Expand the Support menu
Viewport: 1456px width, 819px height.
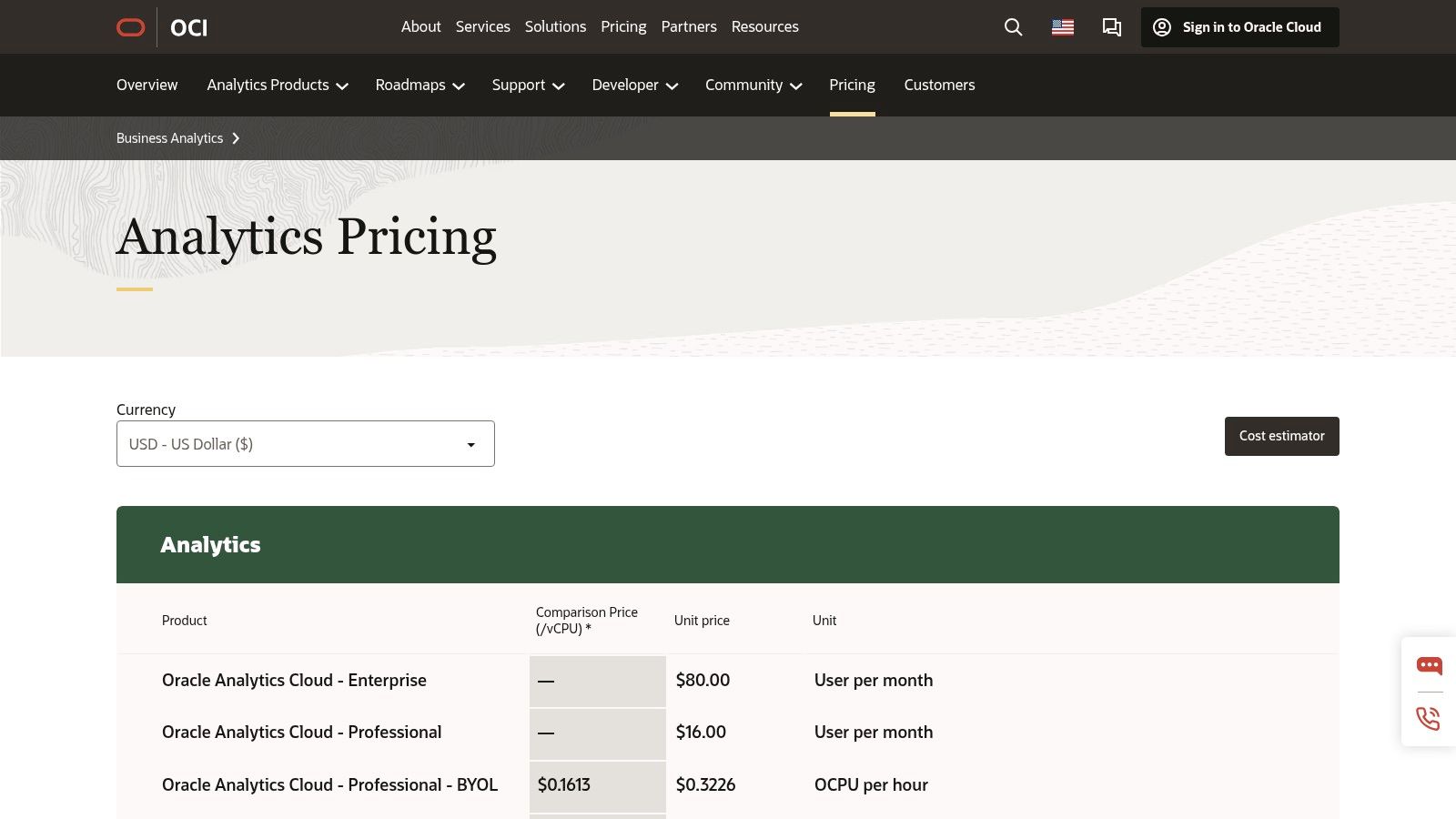pyautogui.click(x=528, y=85)
